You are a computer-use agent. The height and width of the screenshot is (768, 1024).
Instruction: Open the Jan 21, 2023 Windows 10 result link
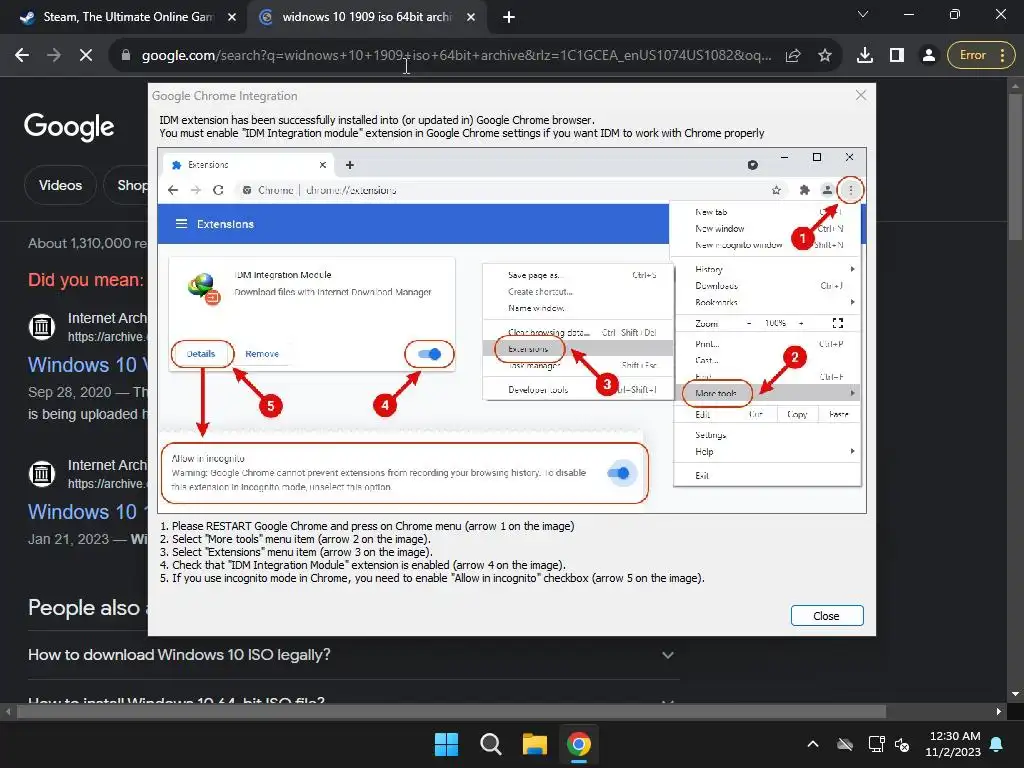(88, 511)
